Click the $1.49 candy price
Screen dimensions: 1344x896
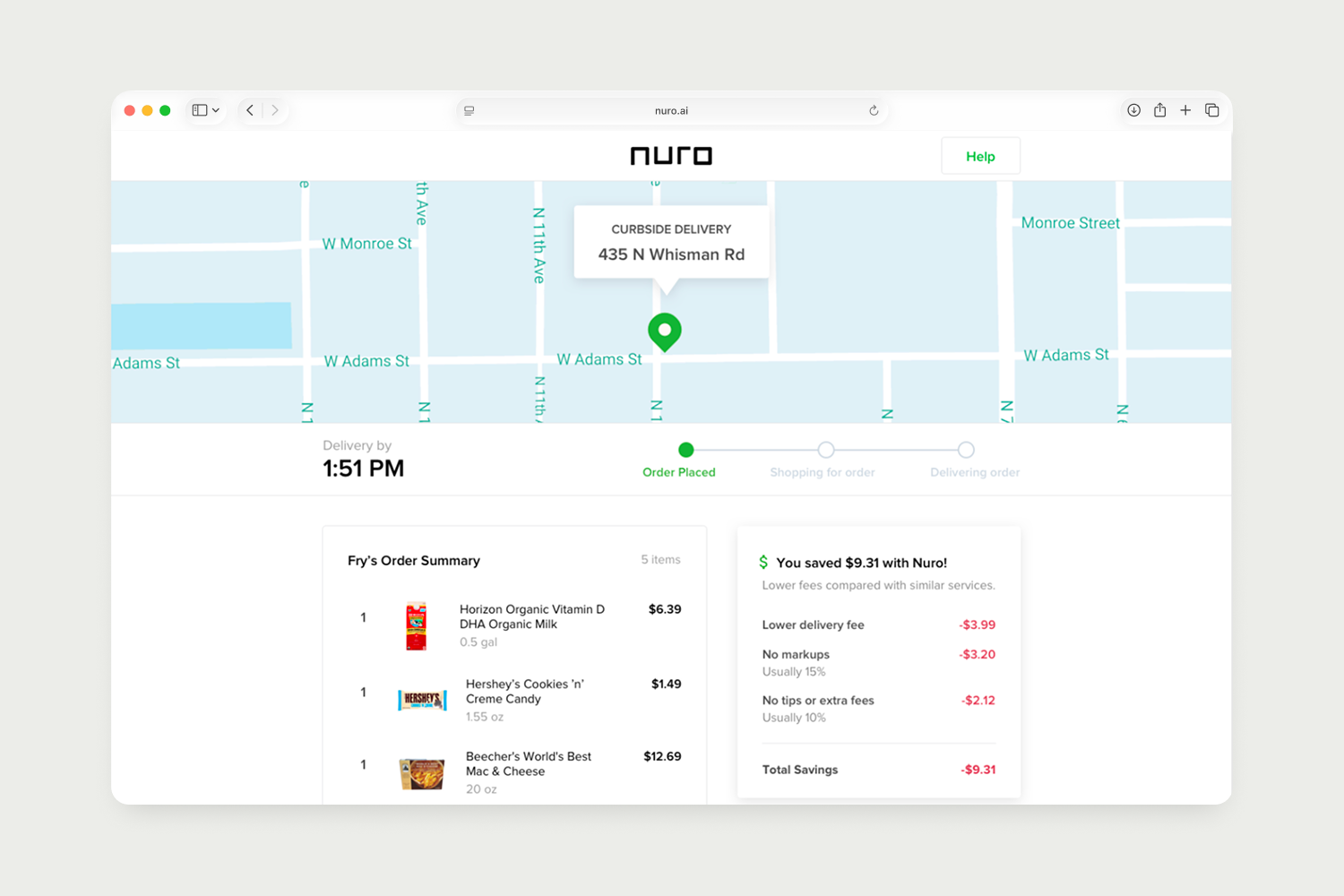click(x=666, y=684)
